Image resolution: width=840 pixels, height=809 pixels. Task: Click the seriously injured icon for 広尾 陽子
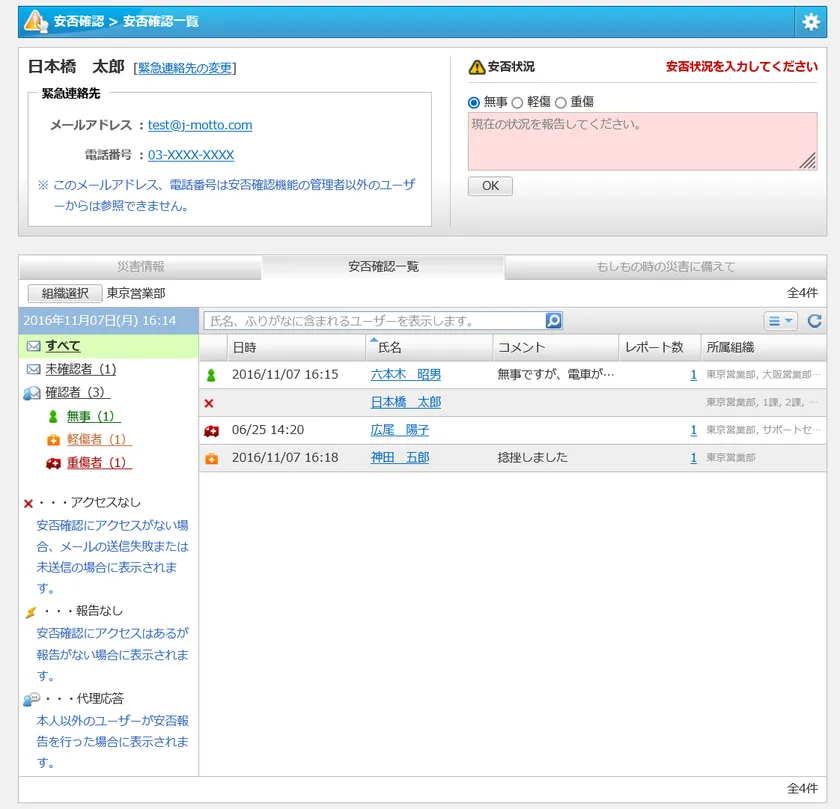211,430
